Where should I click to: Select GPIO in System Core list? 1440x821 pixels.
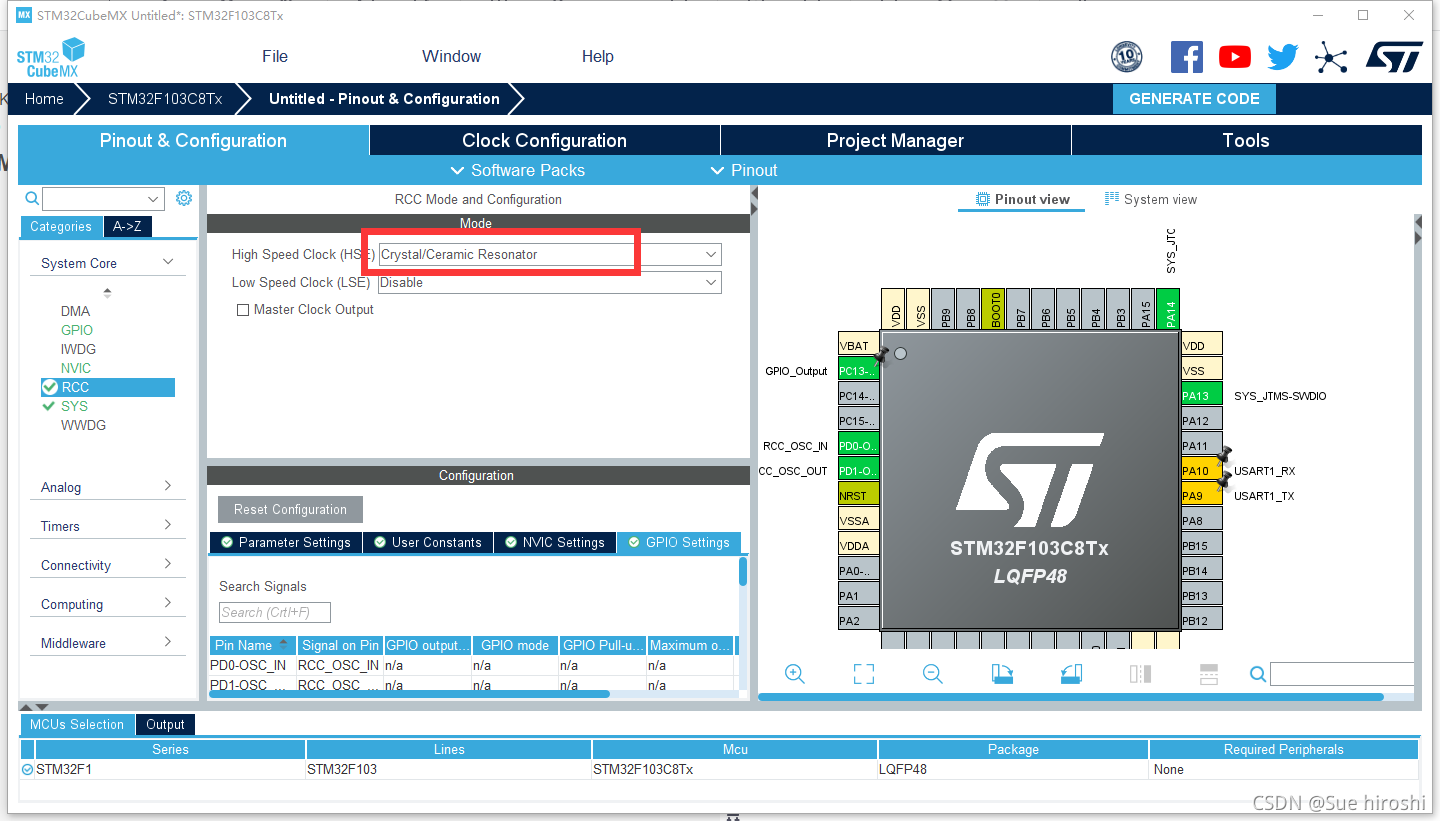pyautogui.click(x=77, y=330)
